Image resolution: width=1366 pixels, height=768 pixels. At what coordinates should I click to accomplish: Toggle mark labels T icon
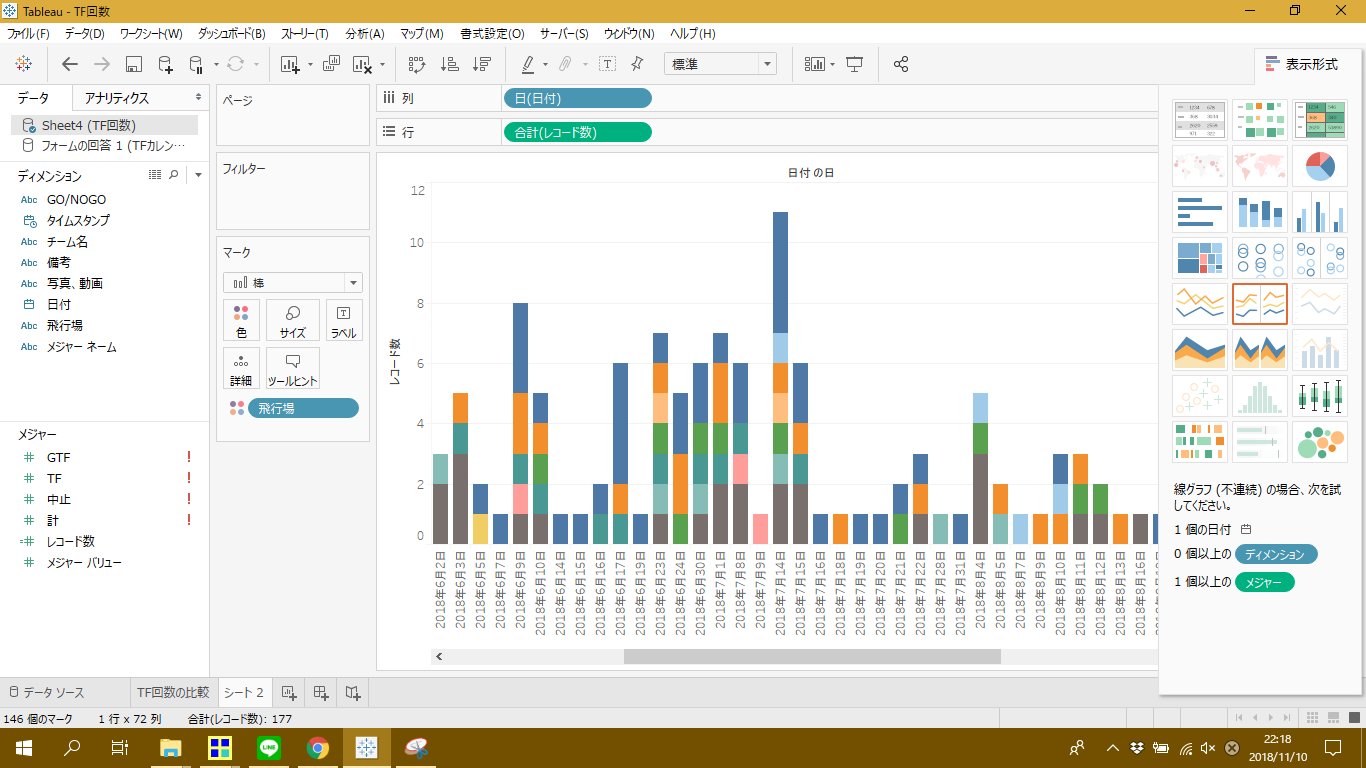[607, 64]
